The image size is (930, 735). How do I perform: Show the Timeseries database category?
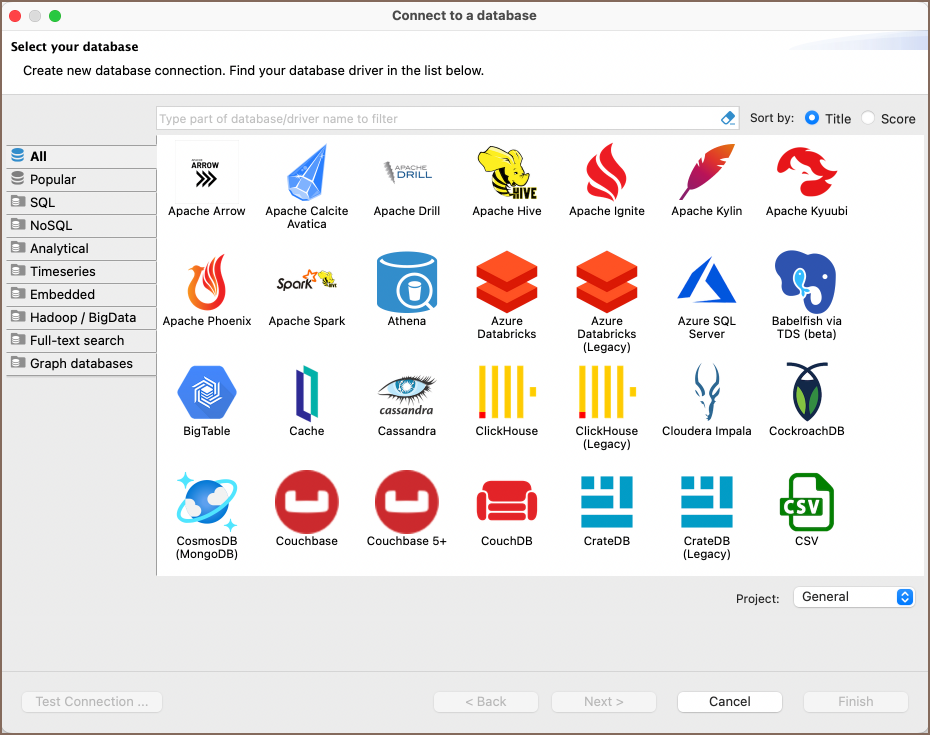coord(80,272)
